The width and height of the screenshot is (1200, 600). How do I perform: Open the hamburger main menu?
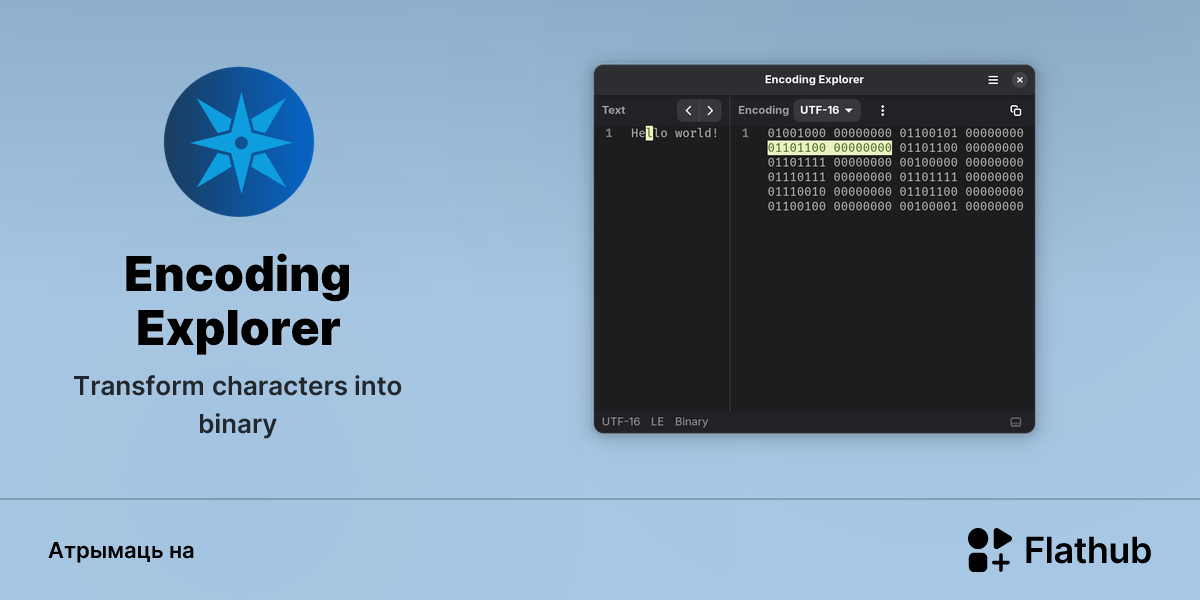pyautogui.click(x=993, y=80)
